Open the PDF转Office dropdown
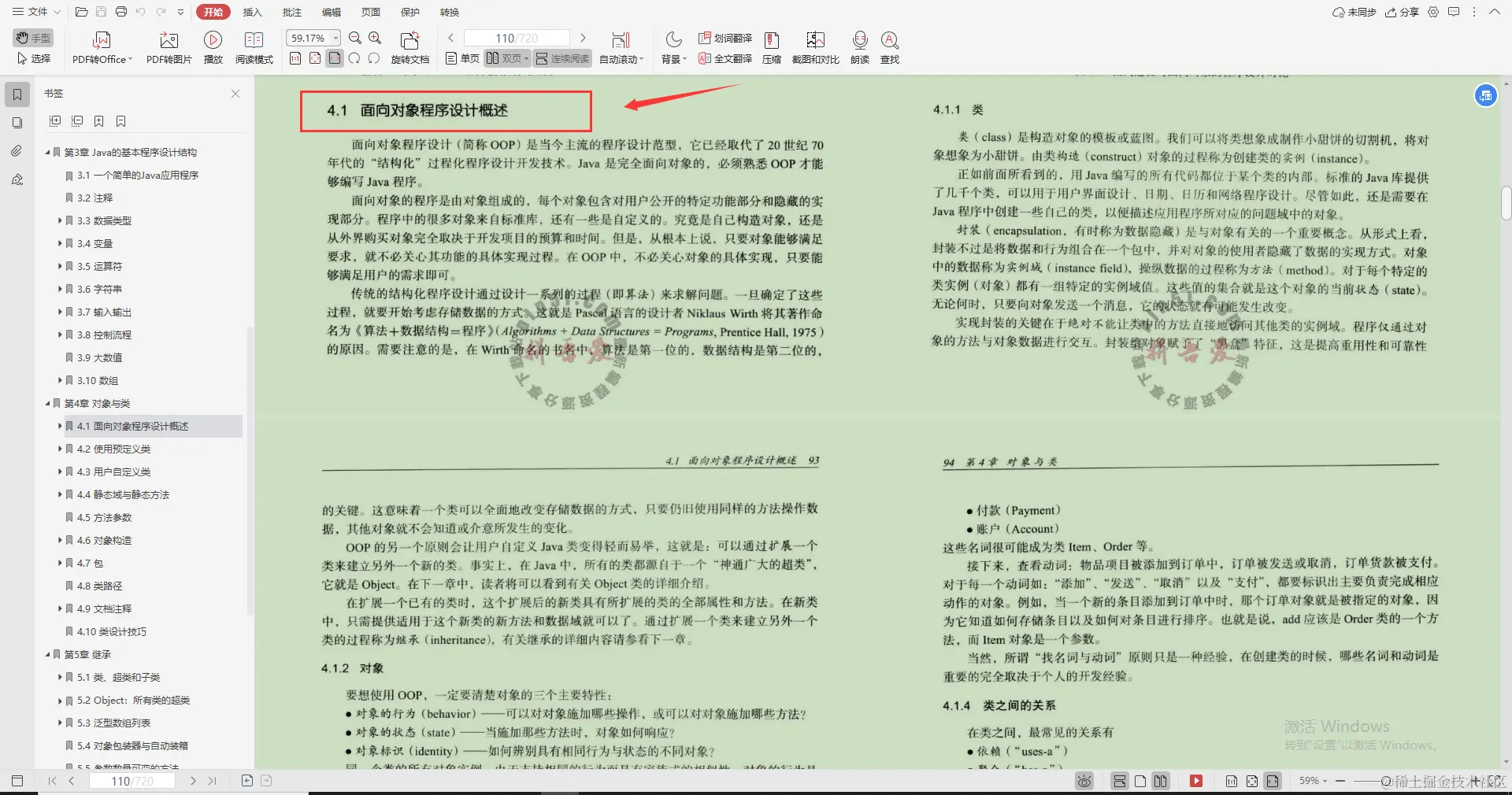Screen dimensions: 1512x795 [x=102, y=47]
